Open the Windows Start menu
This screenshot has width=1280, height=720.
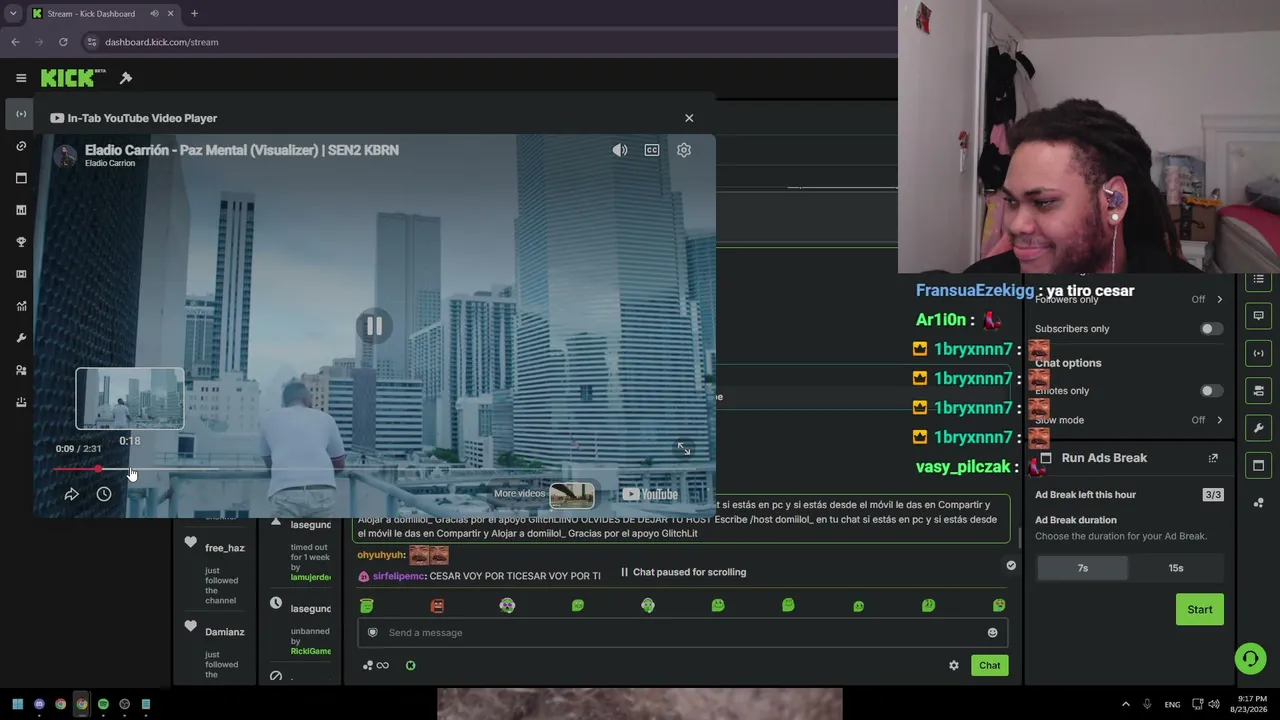tap(17, 704)
